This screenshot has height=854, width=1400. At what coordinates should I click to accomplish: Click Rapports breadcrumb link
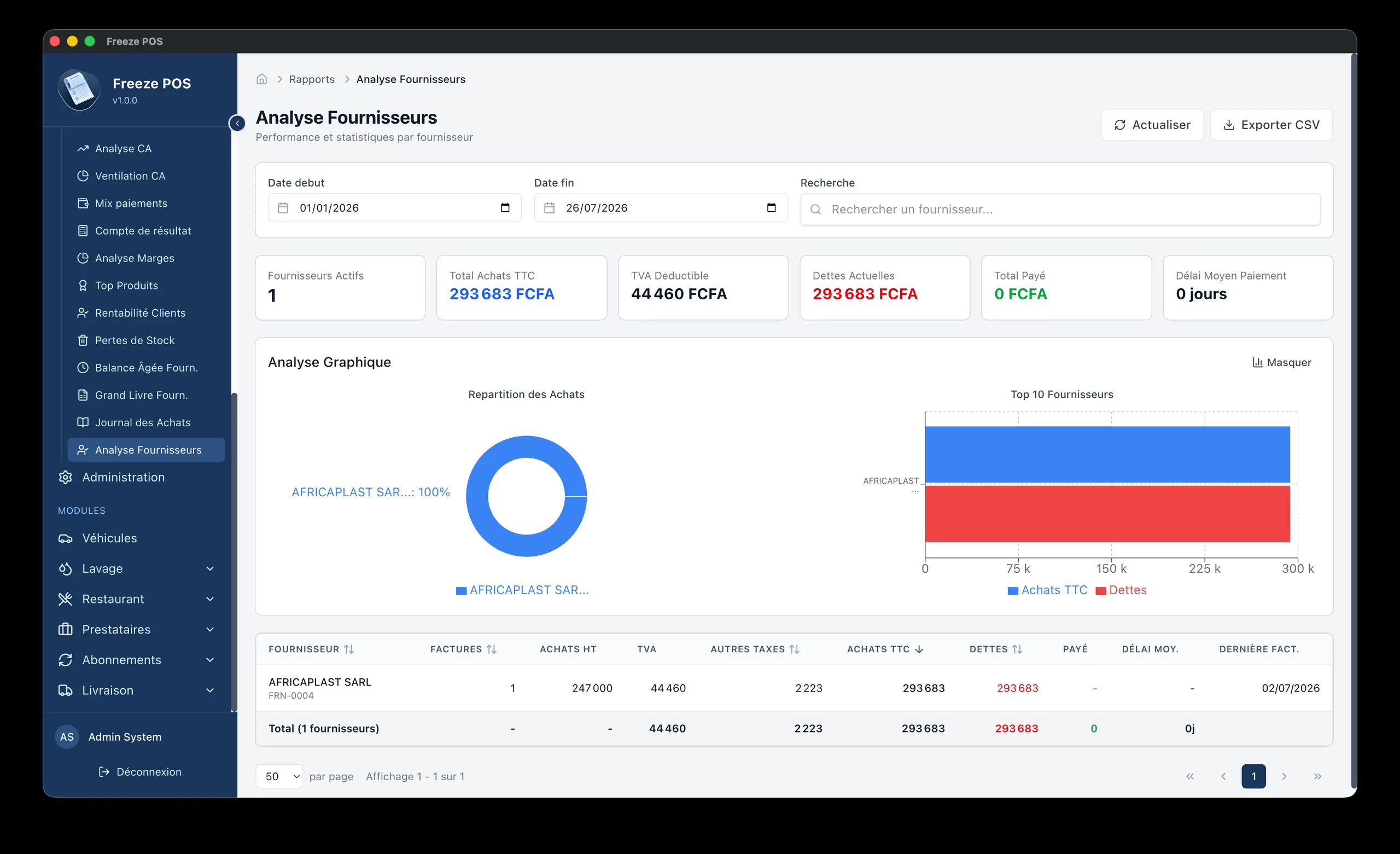tap(312, 79)
